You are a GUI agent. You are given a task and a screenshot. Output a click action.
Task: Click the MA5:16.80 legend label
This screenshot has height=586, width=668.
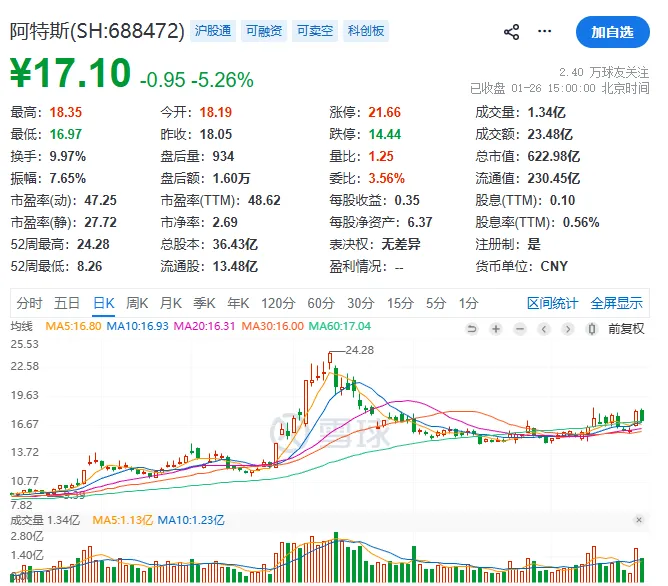[73, 326]
